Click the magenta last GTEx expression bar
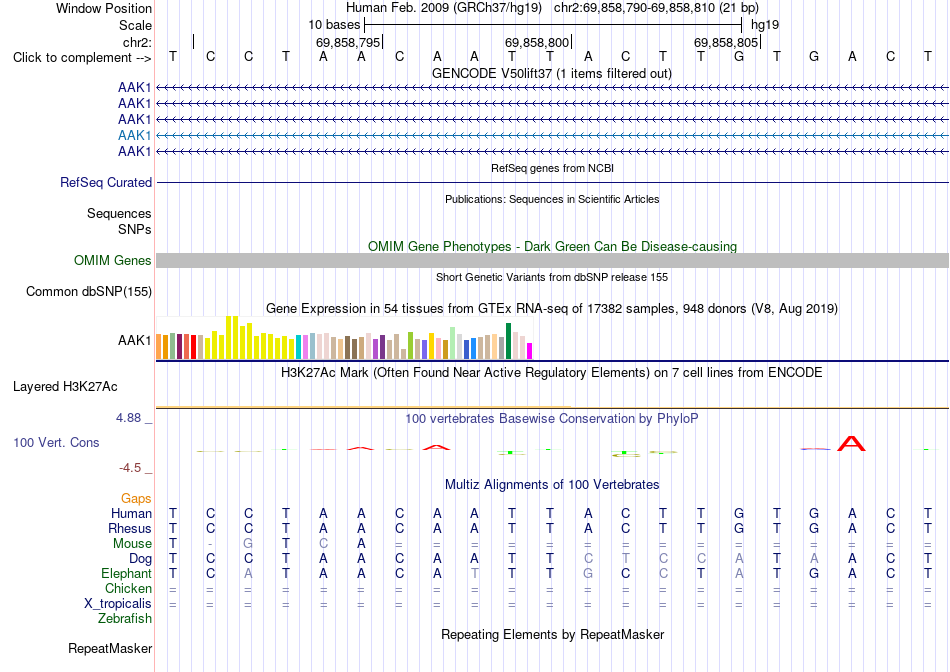The height and width of the screenshot is (672, 950). (530, 351)
